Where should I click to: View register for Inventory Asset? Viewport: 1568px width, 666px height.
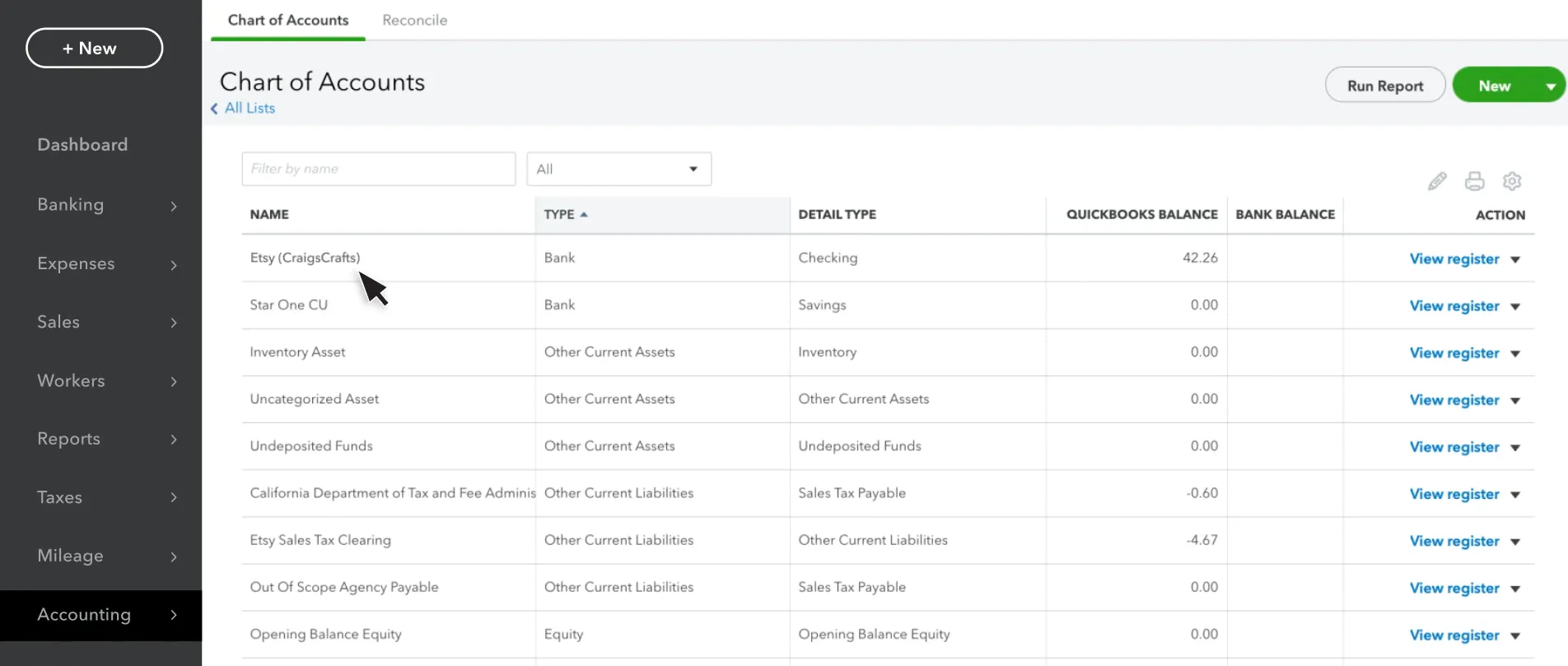click(1454, 352)
